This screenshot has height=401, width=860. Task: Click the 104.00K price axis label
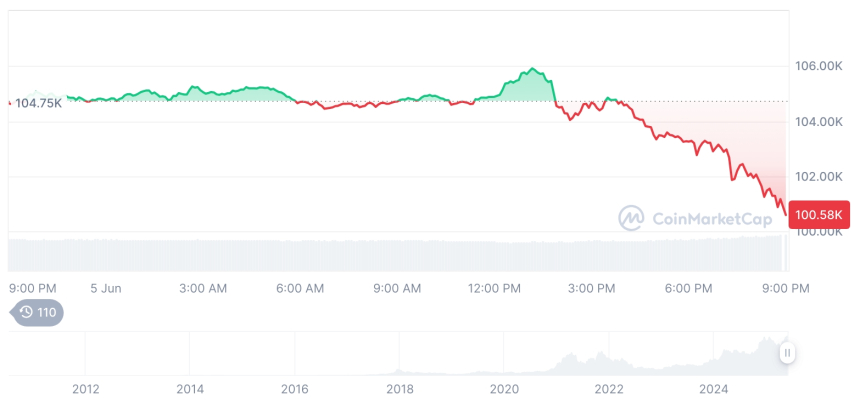[818, 121]
